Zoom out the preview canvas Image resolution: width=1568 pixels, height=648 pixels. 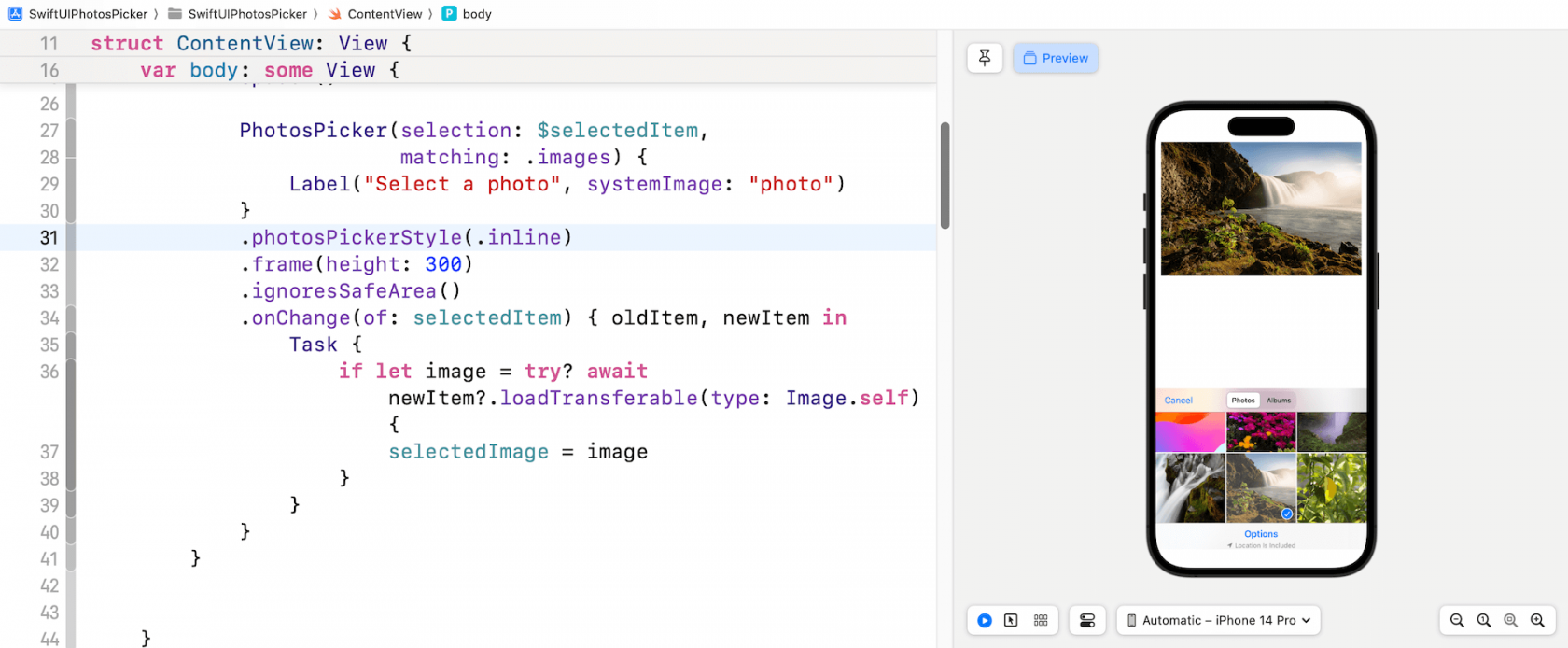[1457, 620]
